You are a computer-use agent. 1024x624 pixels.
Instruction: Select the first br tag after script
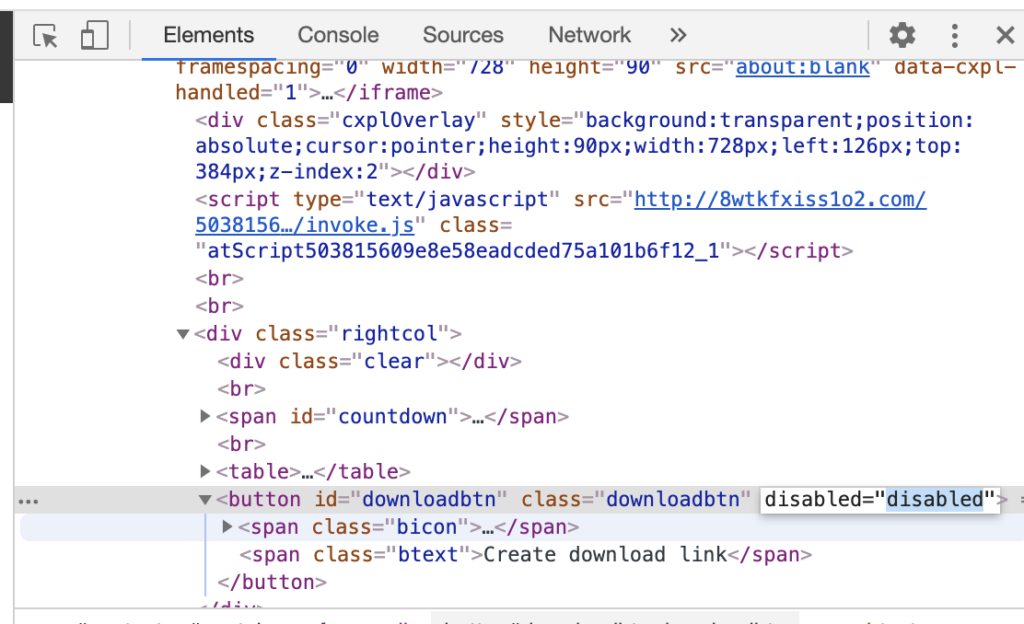219,279
